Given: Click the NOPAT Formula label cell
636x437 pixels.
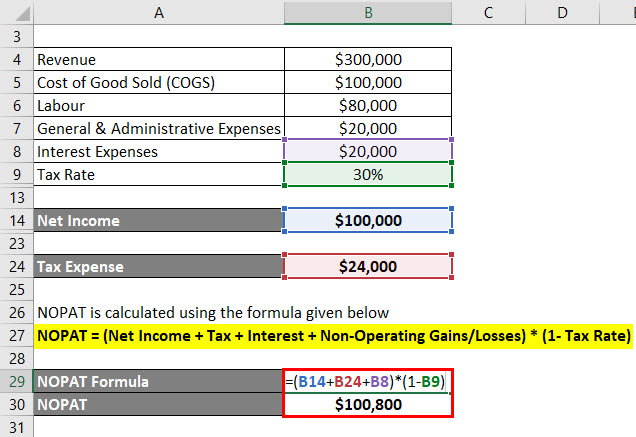Looking at the screenshot, I should click(159, 382).
